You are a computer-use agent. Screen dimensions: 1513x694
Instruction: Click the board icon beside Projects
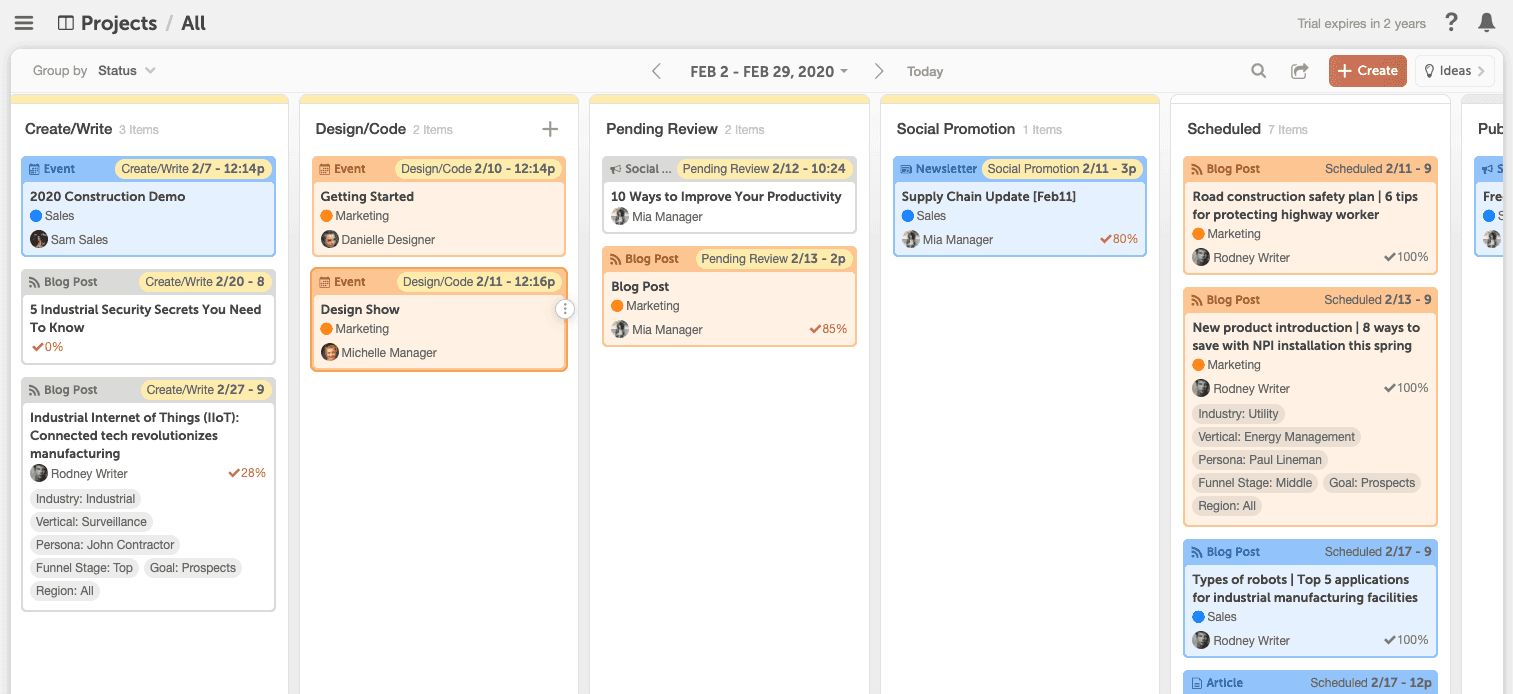(66, 23)
